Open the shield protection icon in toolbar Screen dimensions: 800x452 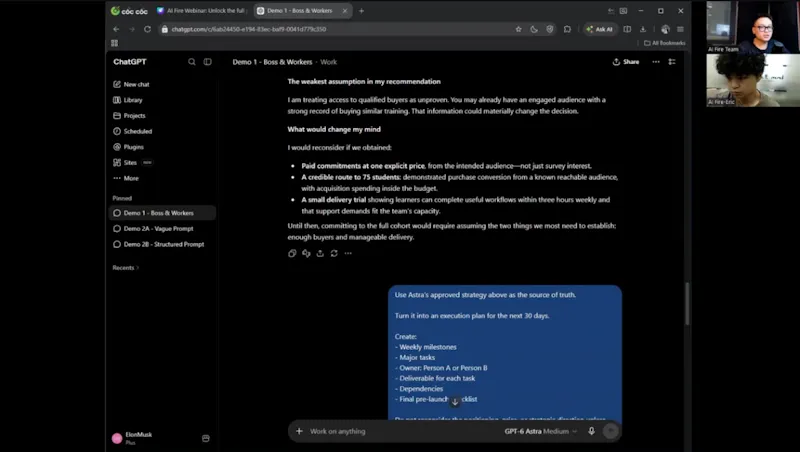(549, 29)
